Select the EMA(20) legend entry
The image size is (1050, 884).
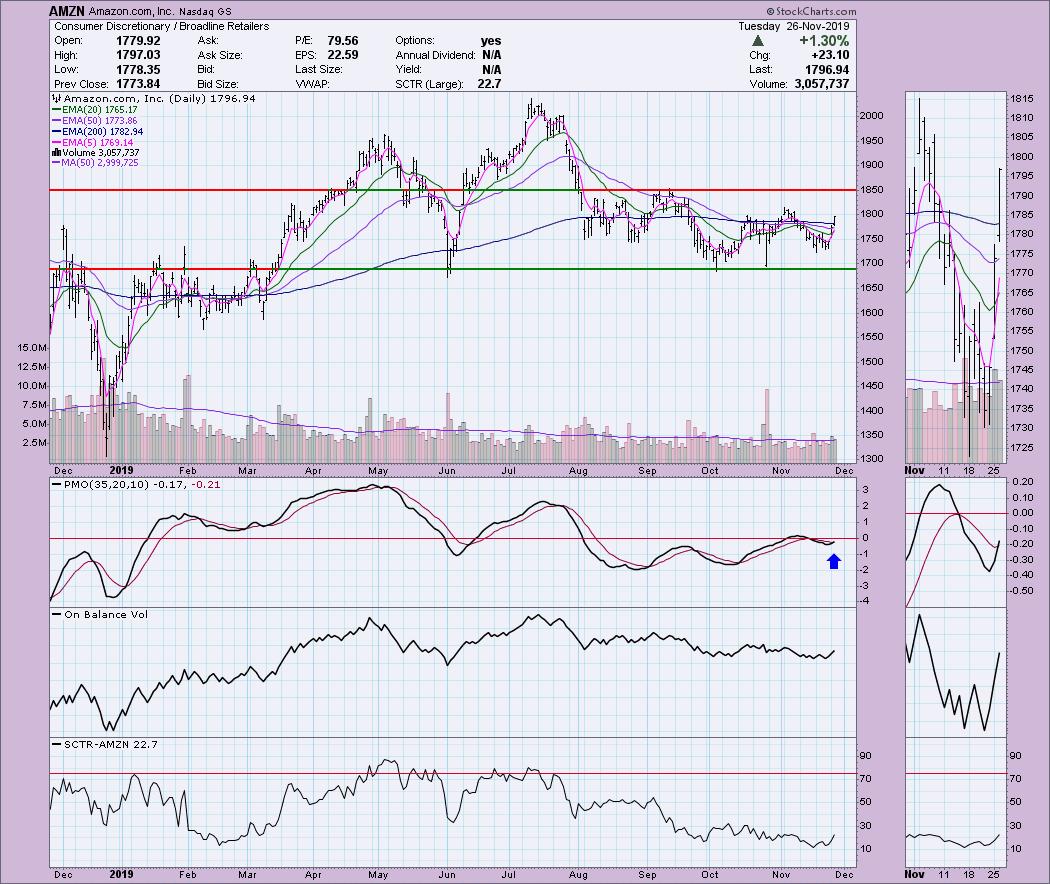[x=97, y=112]
